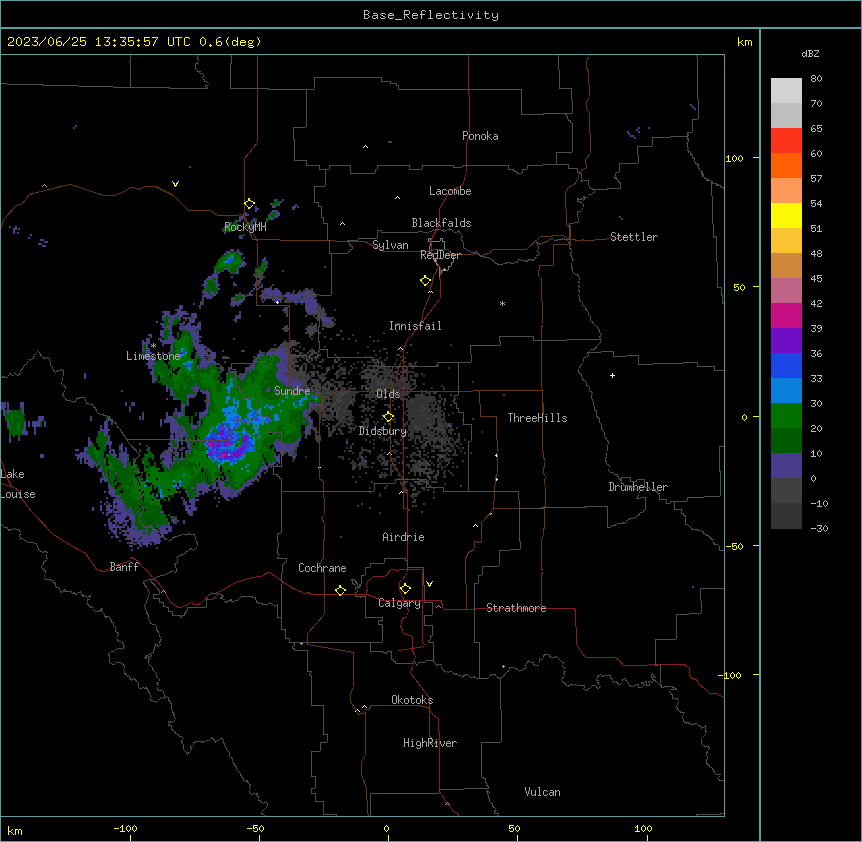This screenshot has height=842, width=862.
Task: Click the RockyMH label
Action: 245,227
